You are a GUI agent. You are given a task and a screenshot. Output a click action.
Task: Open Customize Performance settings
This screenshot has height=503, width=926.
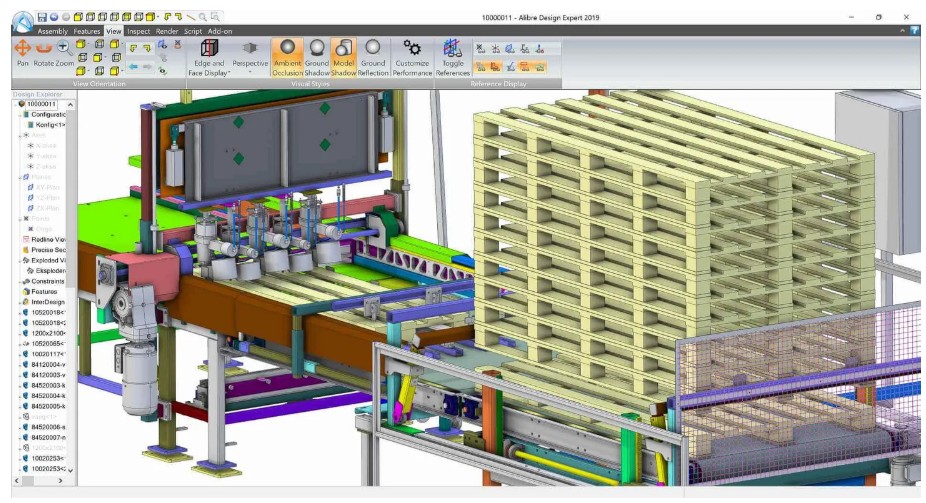[x=411, y=54]
